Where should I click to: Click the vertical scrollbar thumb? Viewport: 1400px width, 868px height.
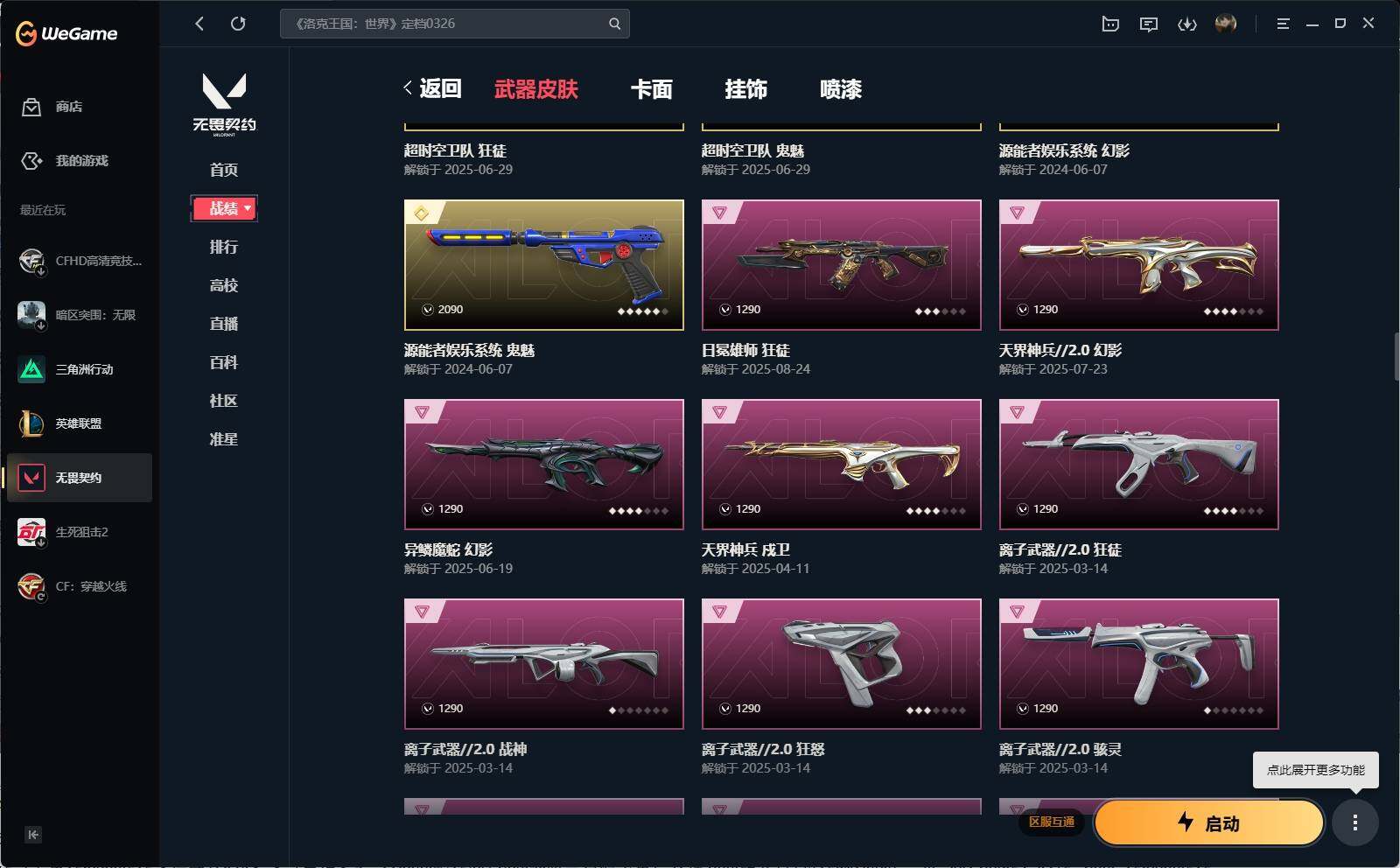click(1396, 356)
